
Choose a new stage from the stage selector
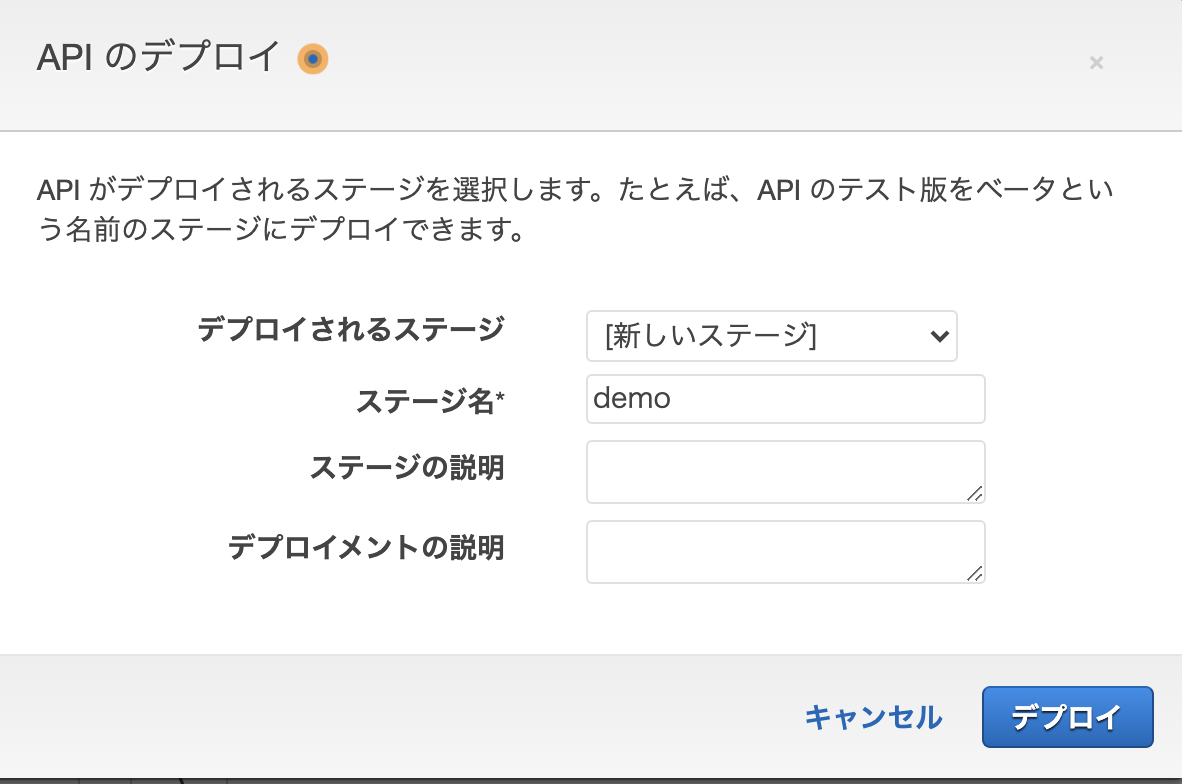pos(770,336)
